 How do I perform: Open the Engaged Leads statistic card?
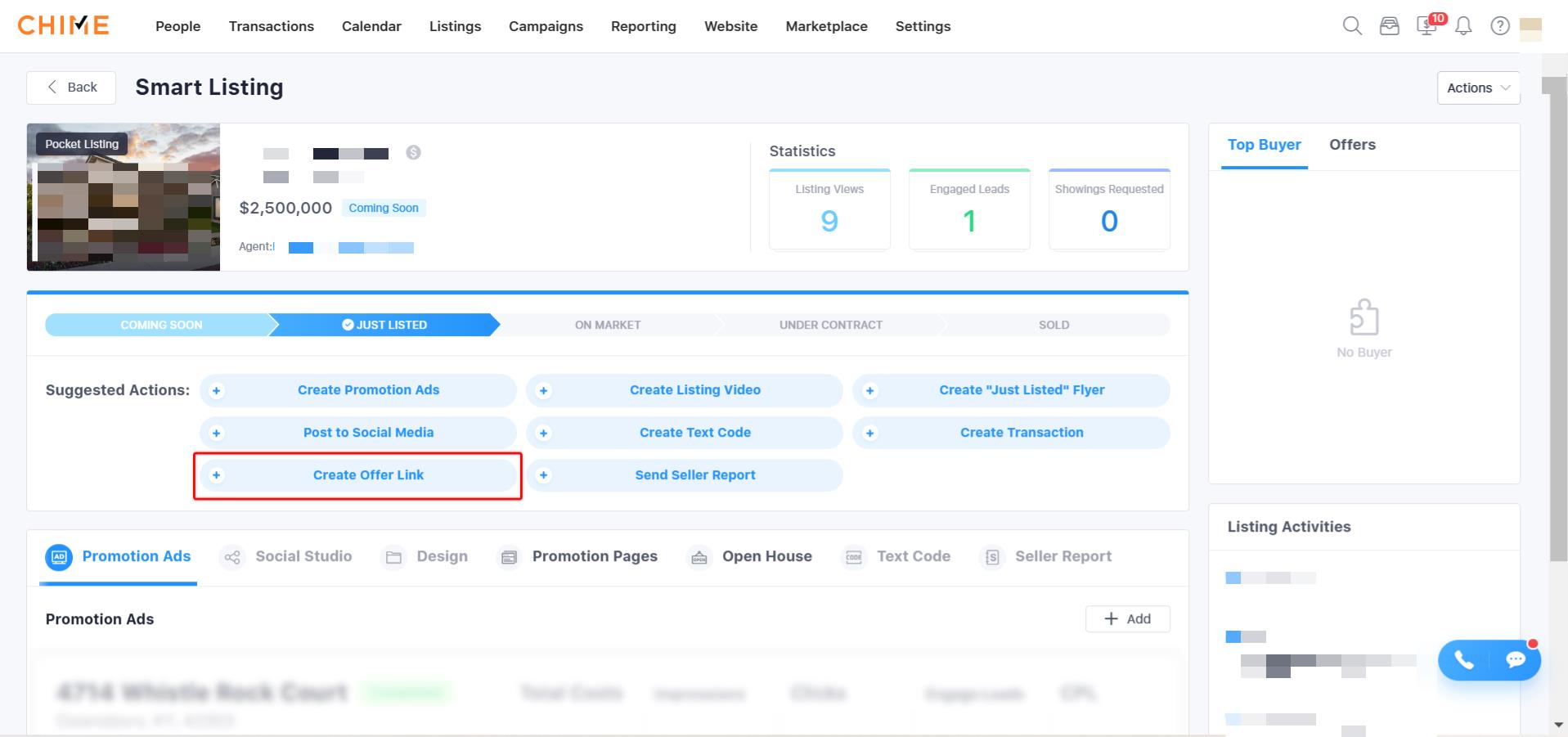[969, 209]
